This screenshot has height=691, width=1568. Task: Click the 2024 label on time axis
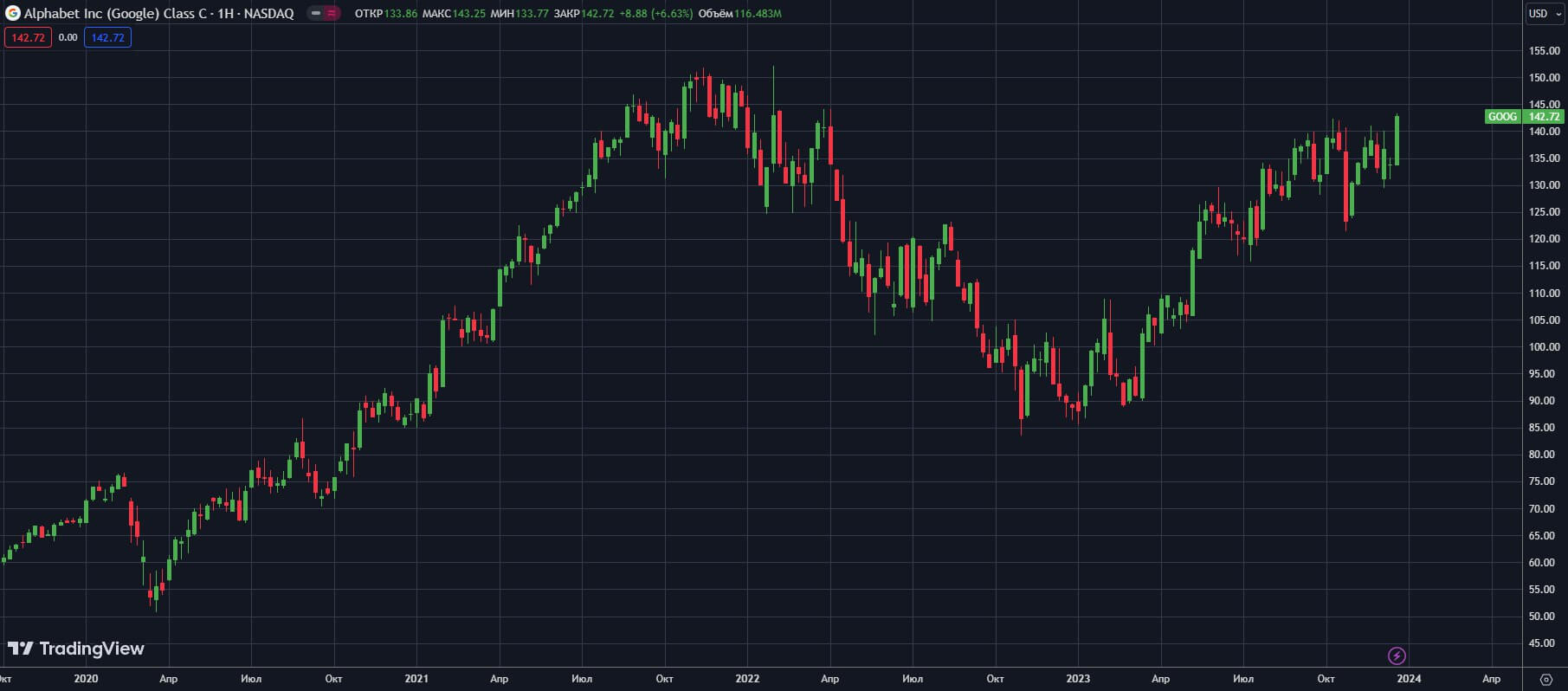(1409, 679)
